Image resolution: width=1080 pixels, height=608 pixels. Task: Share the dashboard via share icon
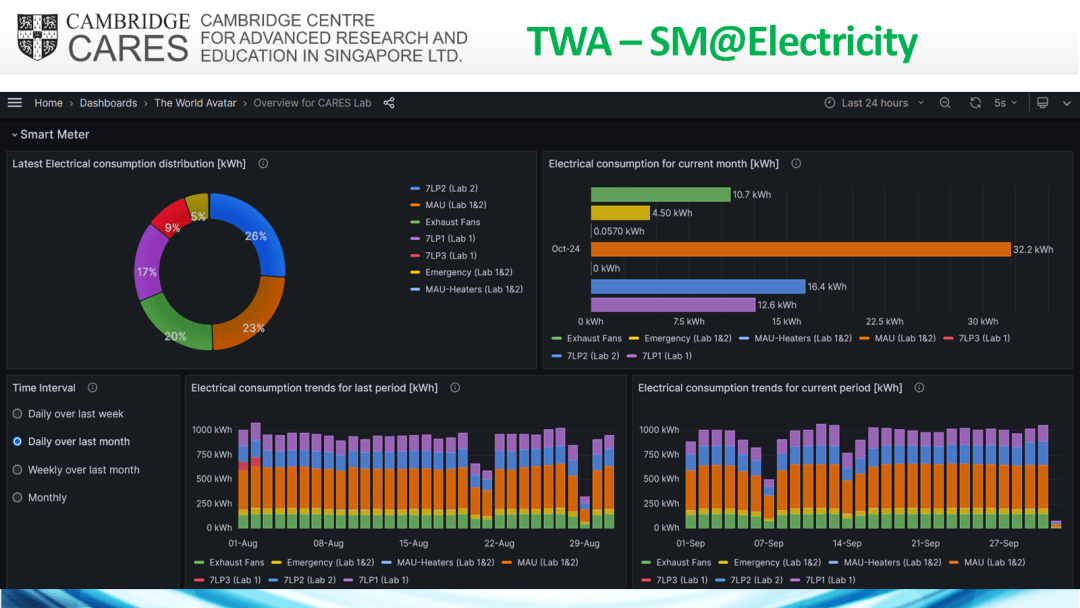[389, 103]
